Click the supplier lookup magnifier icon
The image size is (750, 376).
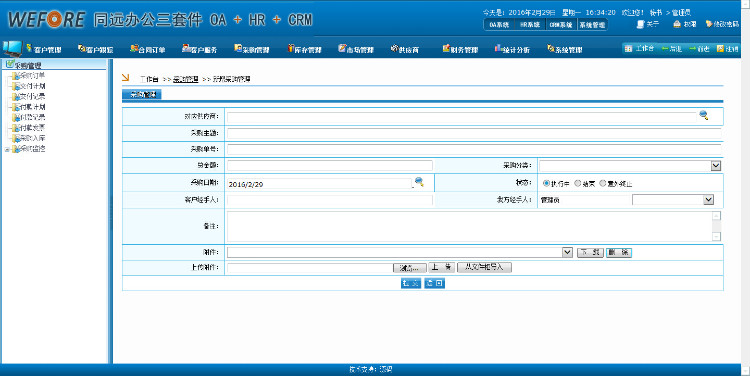(704, 115)
